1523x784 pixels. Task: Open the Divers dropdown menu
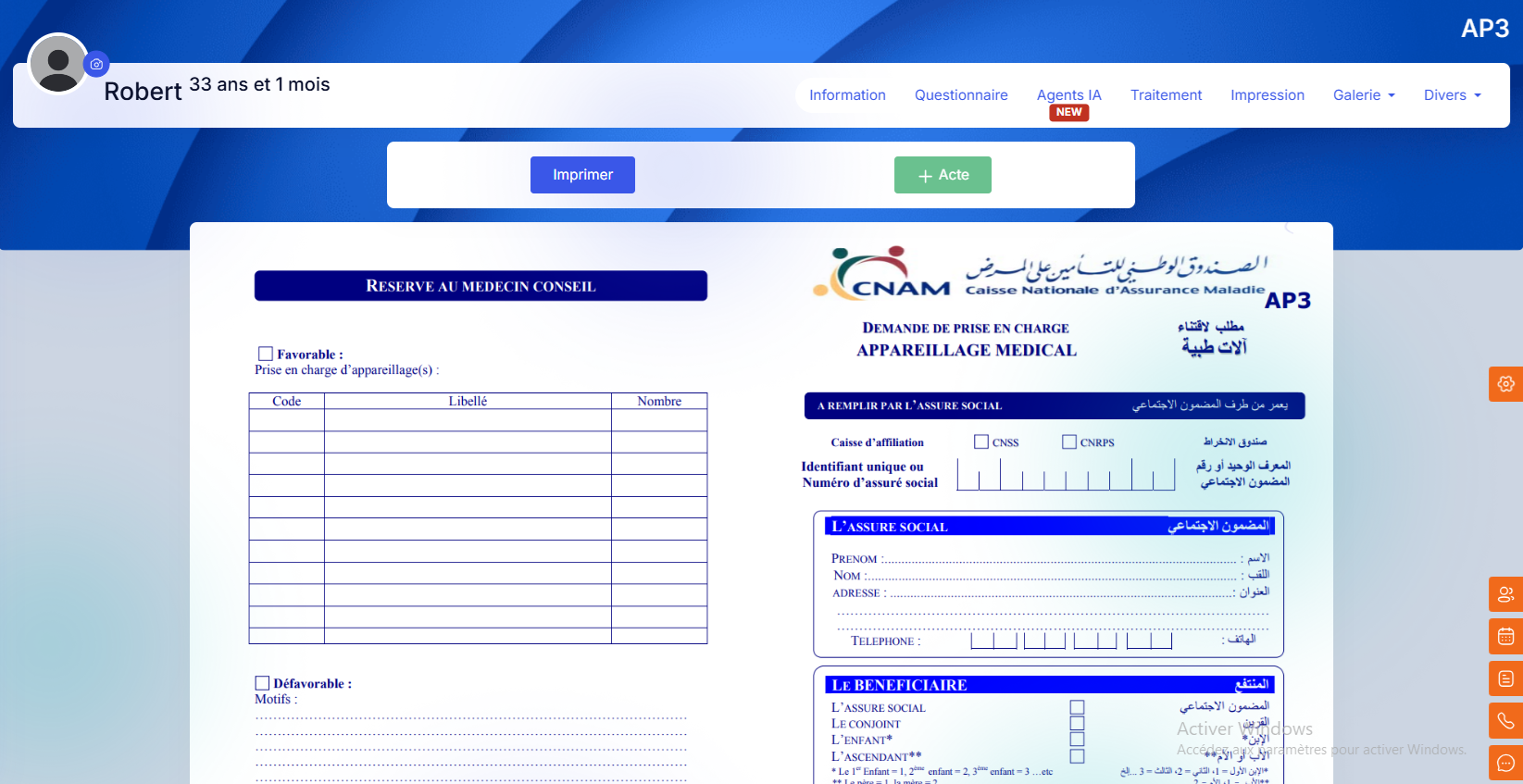[1452, 95]
